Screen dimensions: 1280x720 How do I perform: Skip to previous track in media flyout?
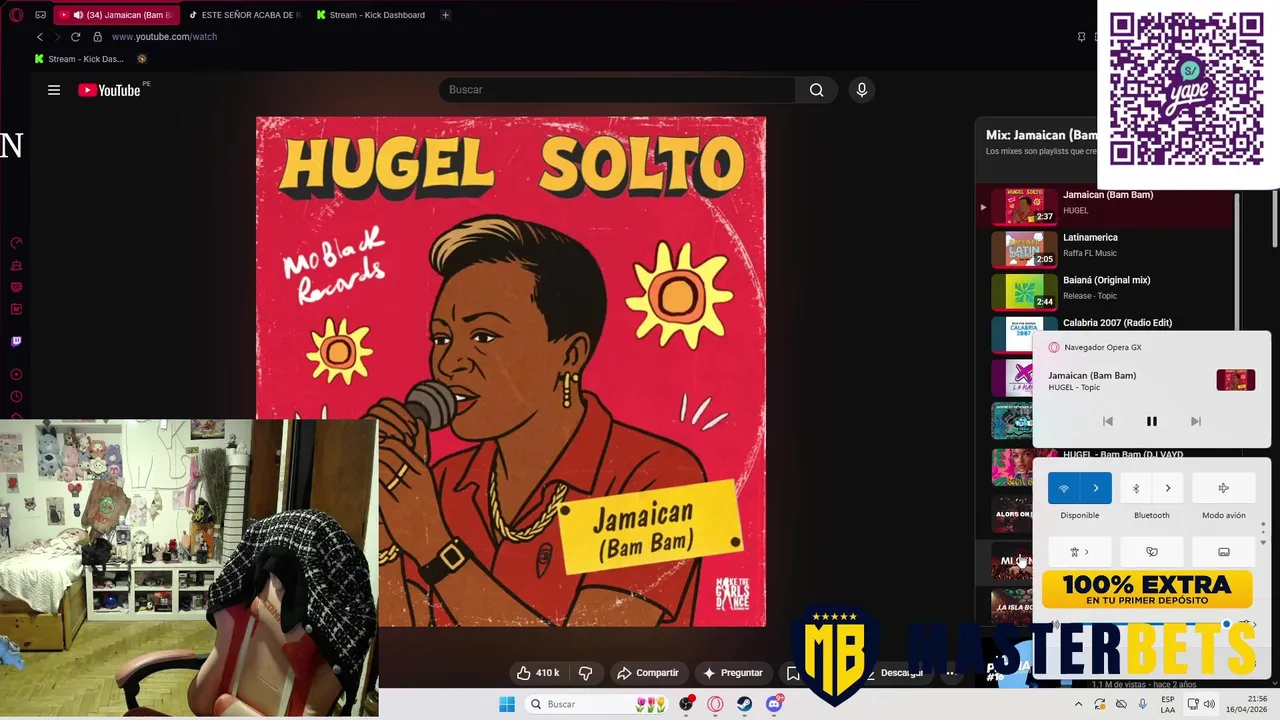[x=1108, y=421]
